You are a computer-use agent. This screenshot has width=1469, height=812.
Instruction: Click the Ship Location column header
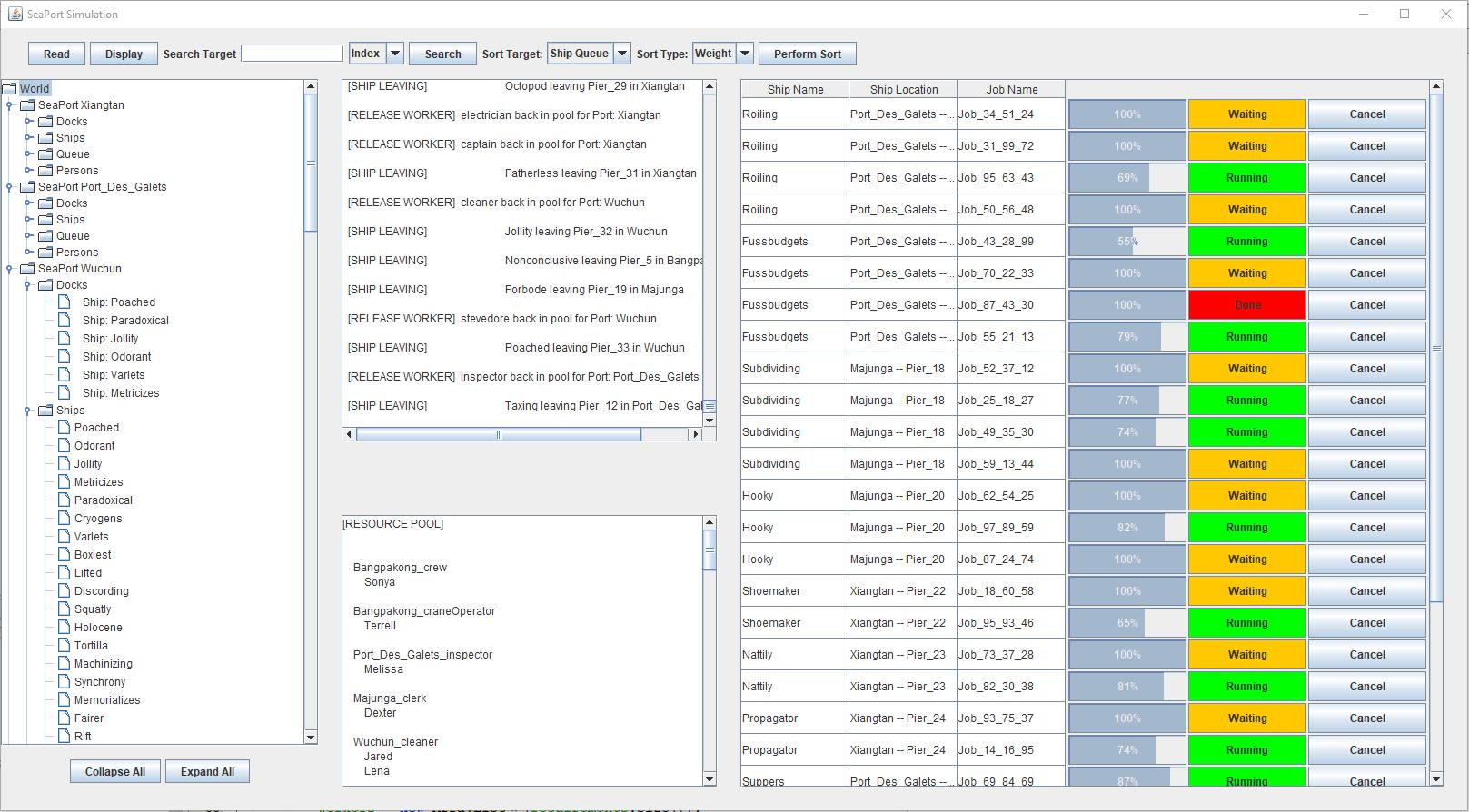tap(903, 89)
